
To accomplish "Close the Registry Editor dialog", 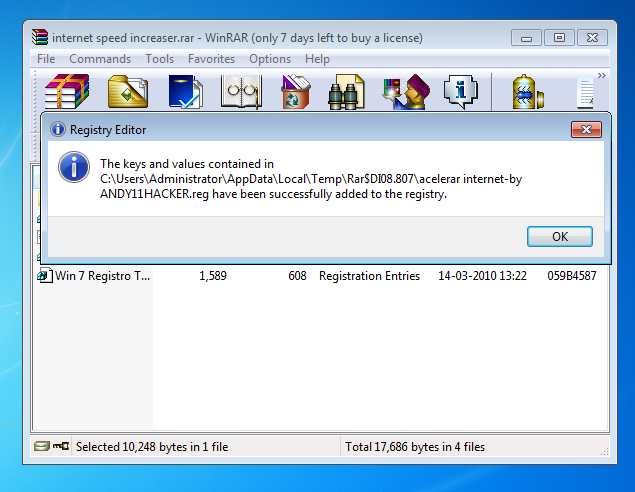I will pos(586,130).
